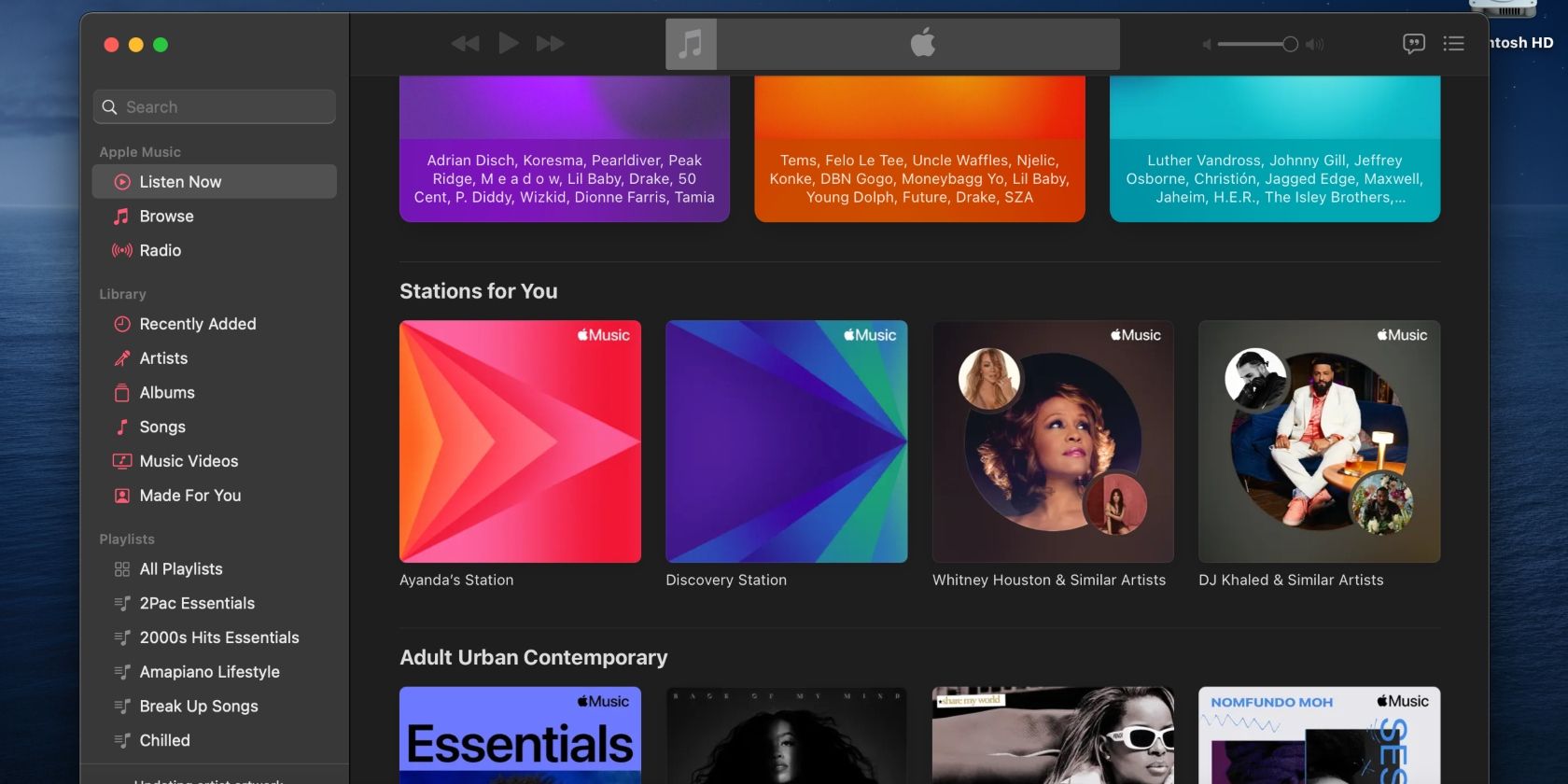Screen dimensions: 1568x784
Task: Open the 2Pac Essentials playlist
Action: coord(215,604)
